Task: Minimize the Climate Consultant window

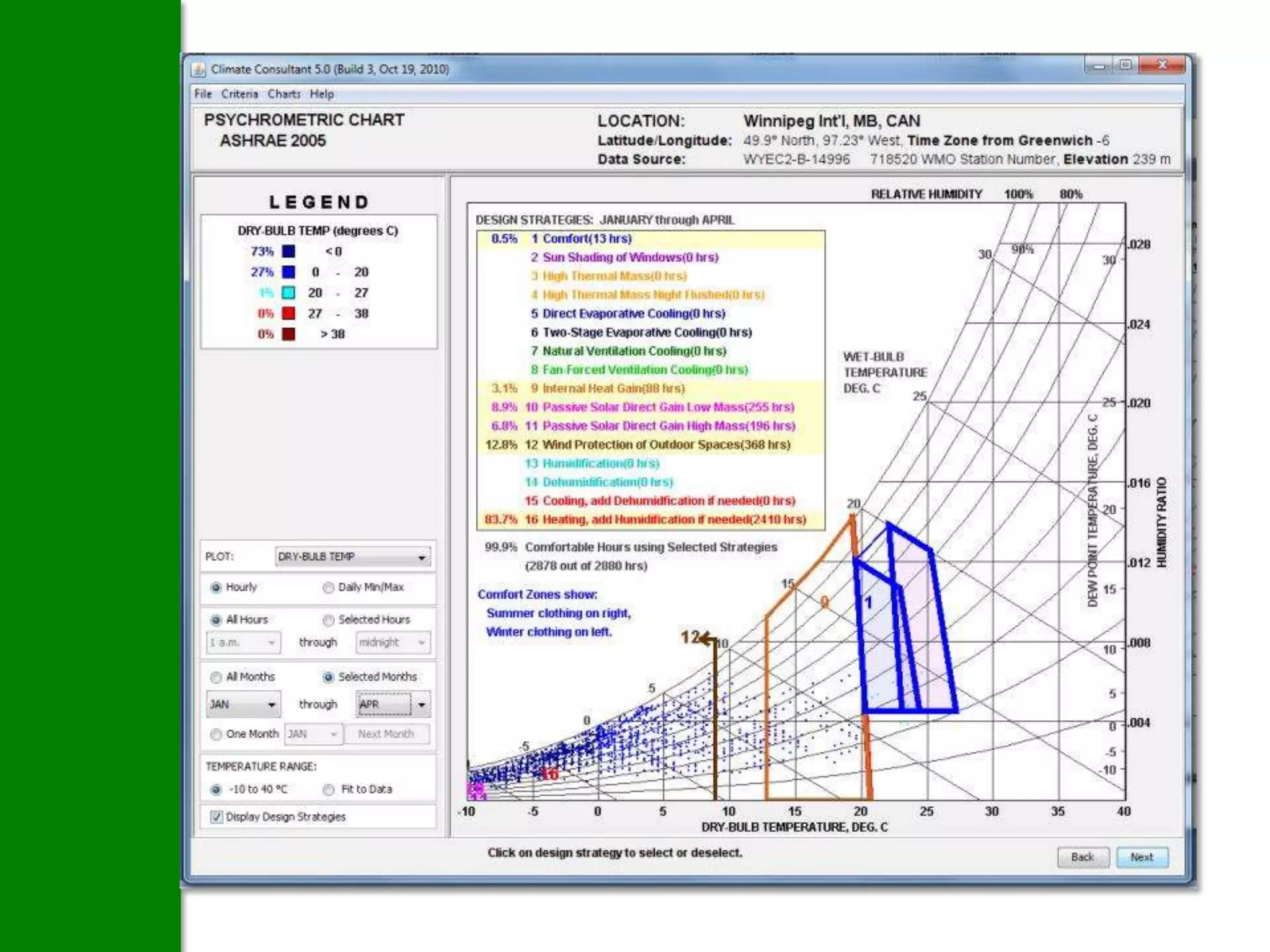Action: (x=1099, y=65)
